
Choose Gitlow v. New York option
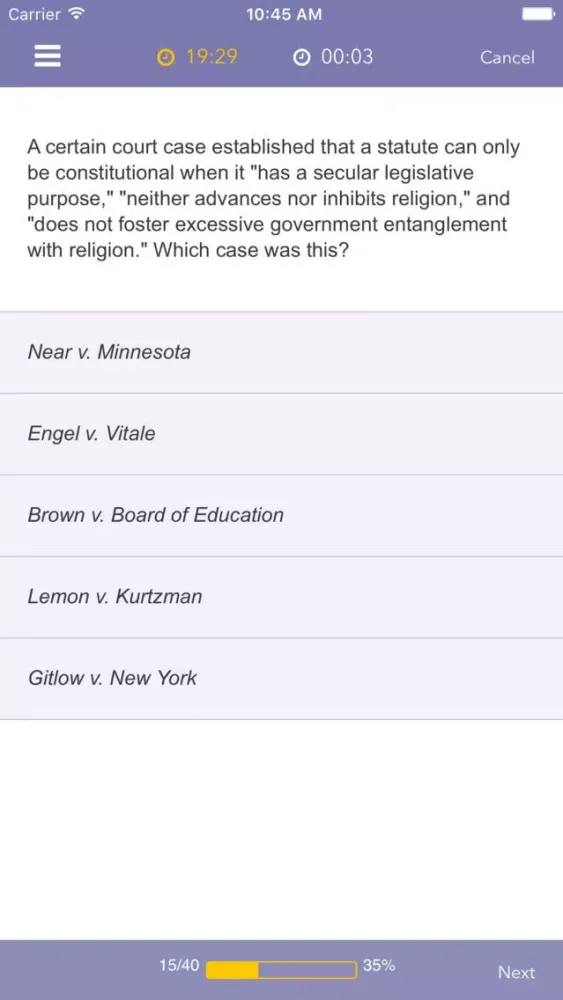click(x=281, y=679)
